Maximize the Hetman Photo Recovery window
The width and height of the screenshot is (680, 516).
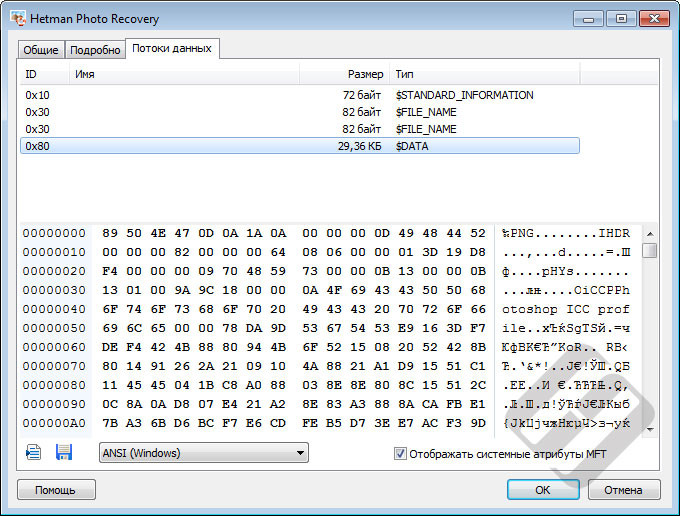click(x=621, y=19)
